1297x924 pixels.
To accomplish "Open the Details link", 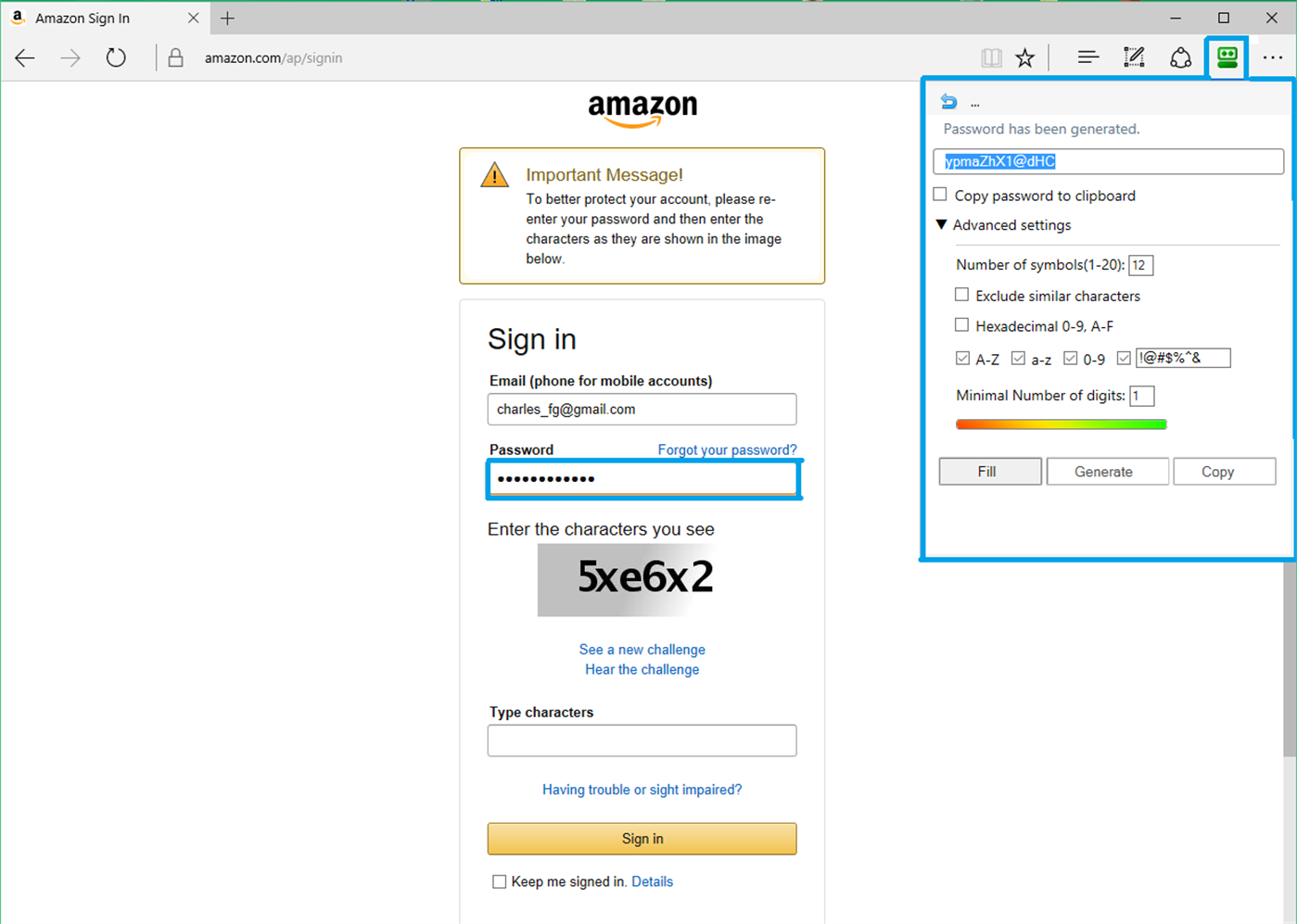I will pos(652,881).
